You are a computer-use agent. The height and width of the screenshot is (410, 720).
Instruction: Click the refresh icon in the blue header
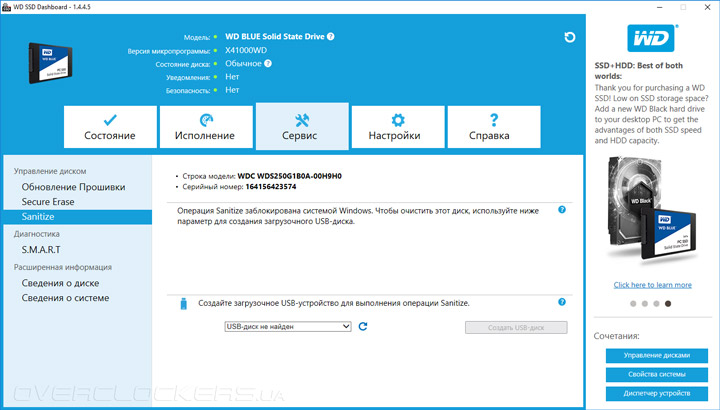pos(569,37)
